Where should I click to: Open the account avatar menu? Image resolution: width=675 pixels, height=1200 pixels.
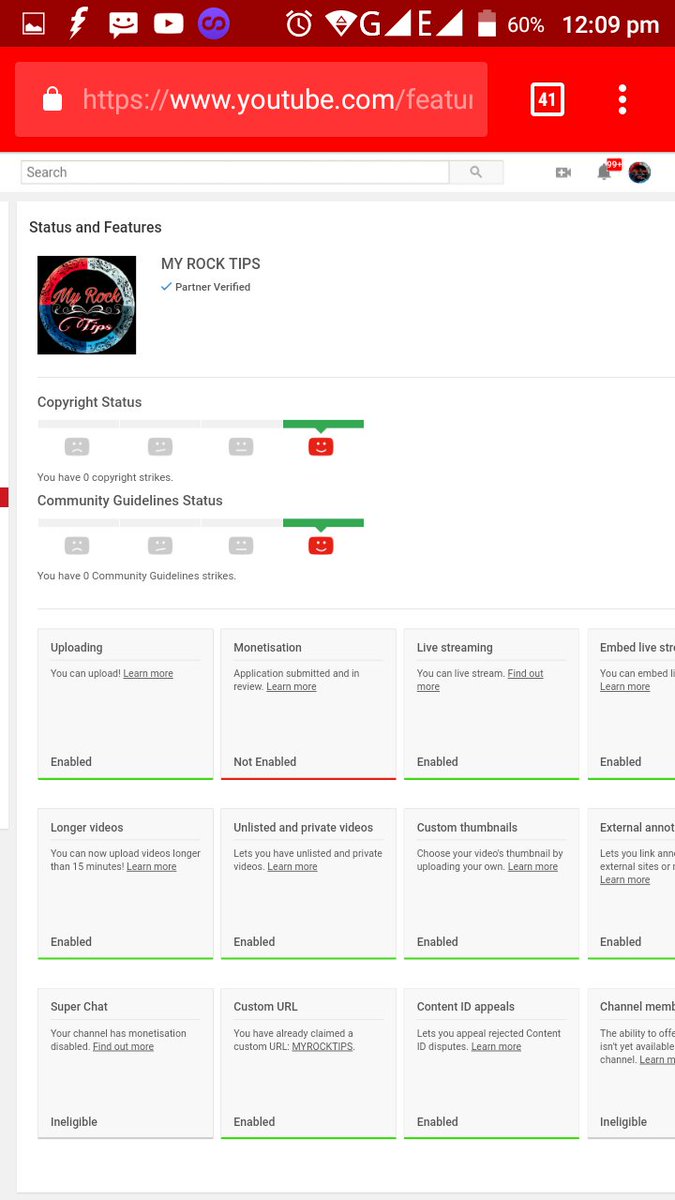[640, 172]
